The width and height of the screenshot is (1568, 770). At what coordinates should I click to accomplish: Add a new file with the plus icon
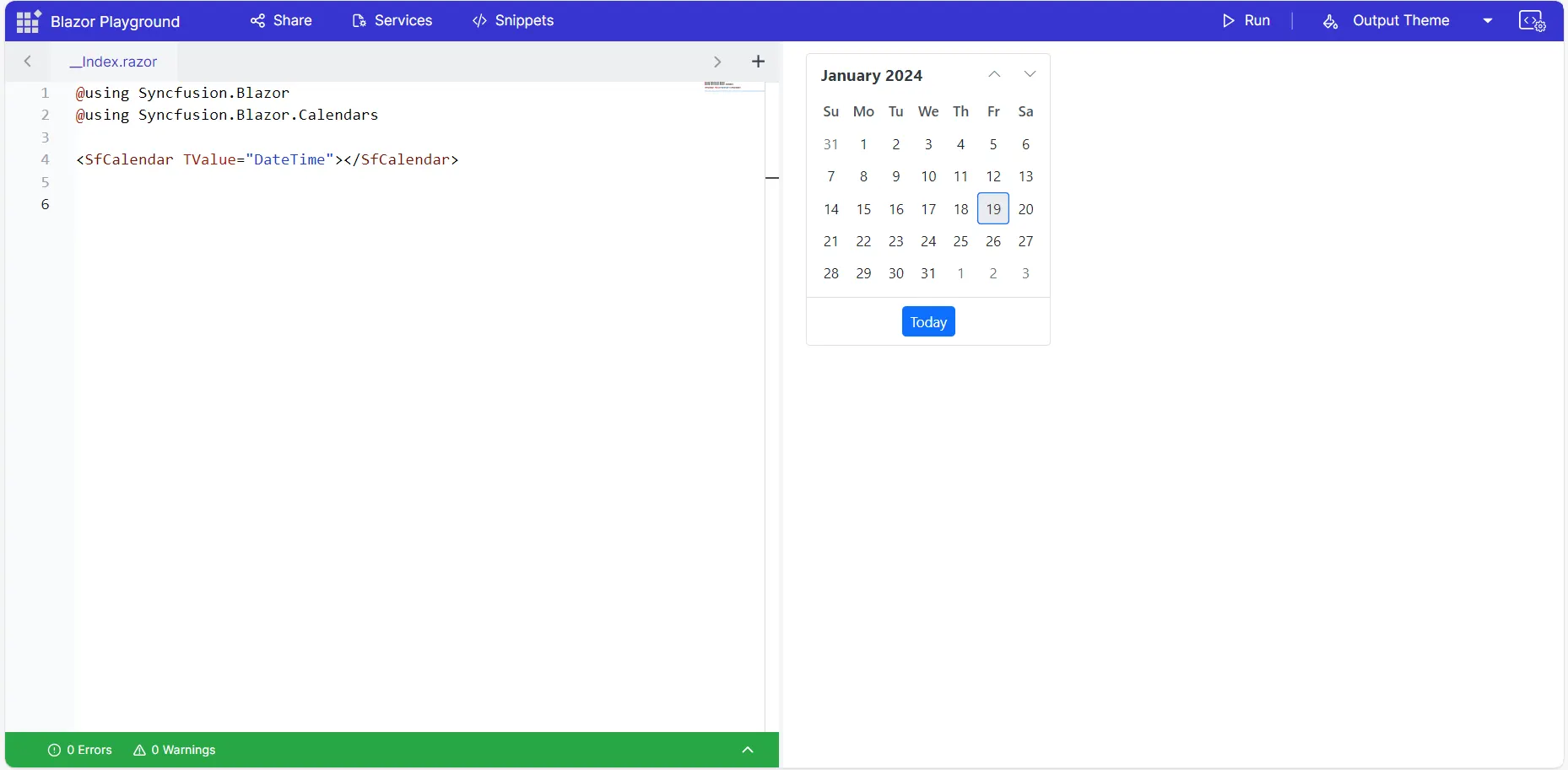point(757,61)
